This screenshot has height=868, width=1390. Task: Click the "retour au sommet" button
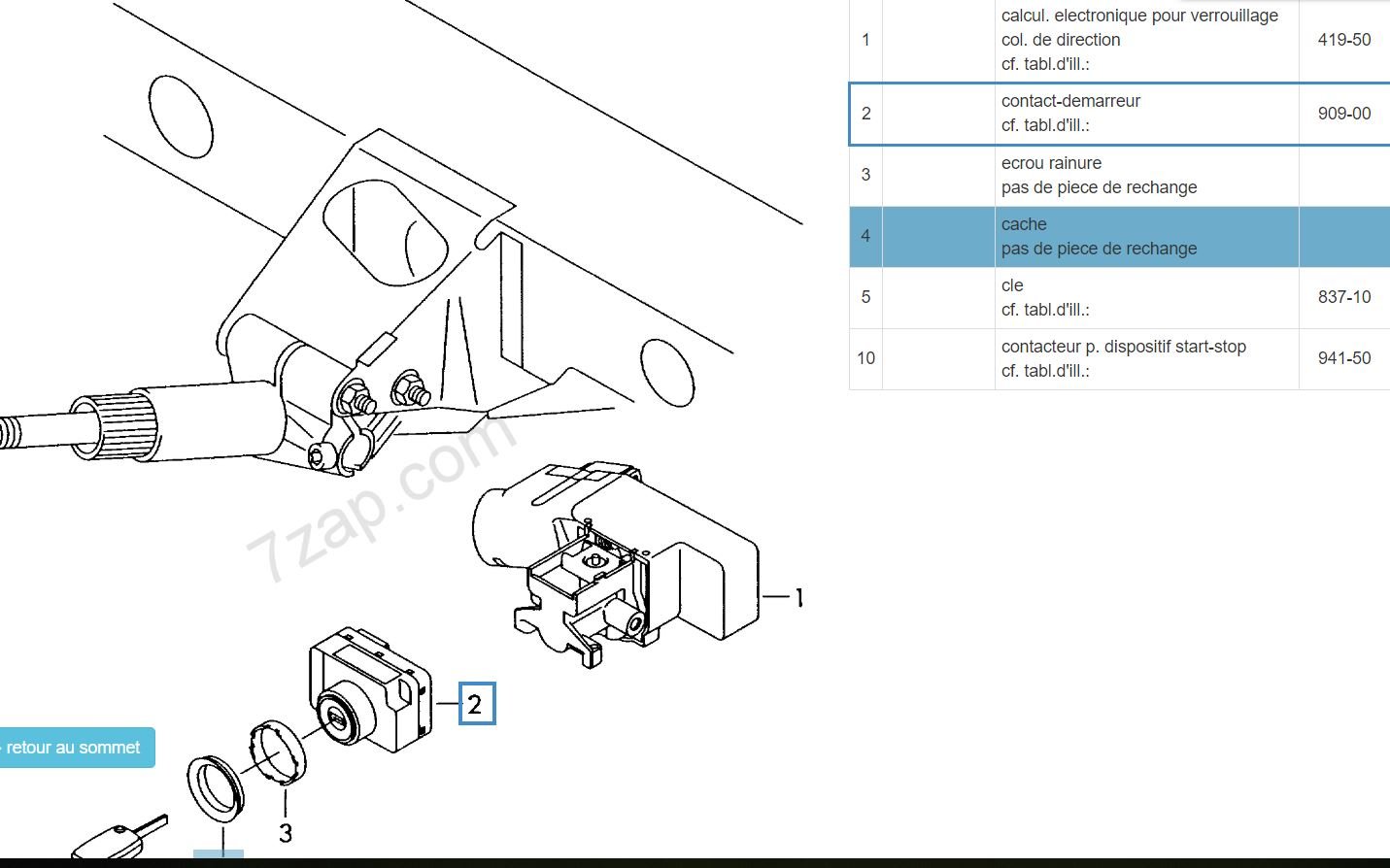75,748
